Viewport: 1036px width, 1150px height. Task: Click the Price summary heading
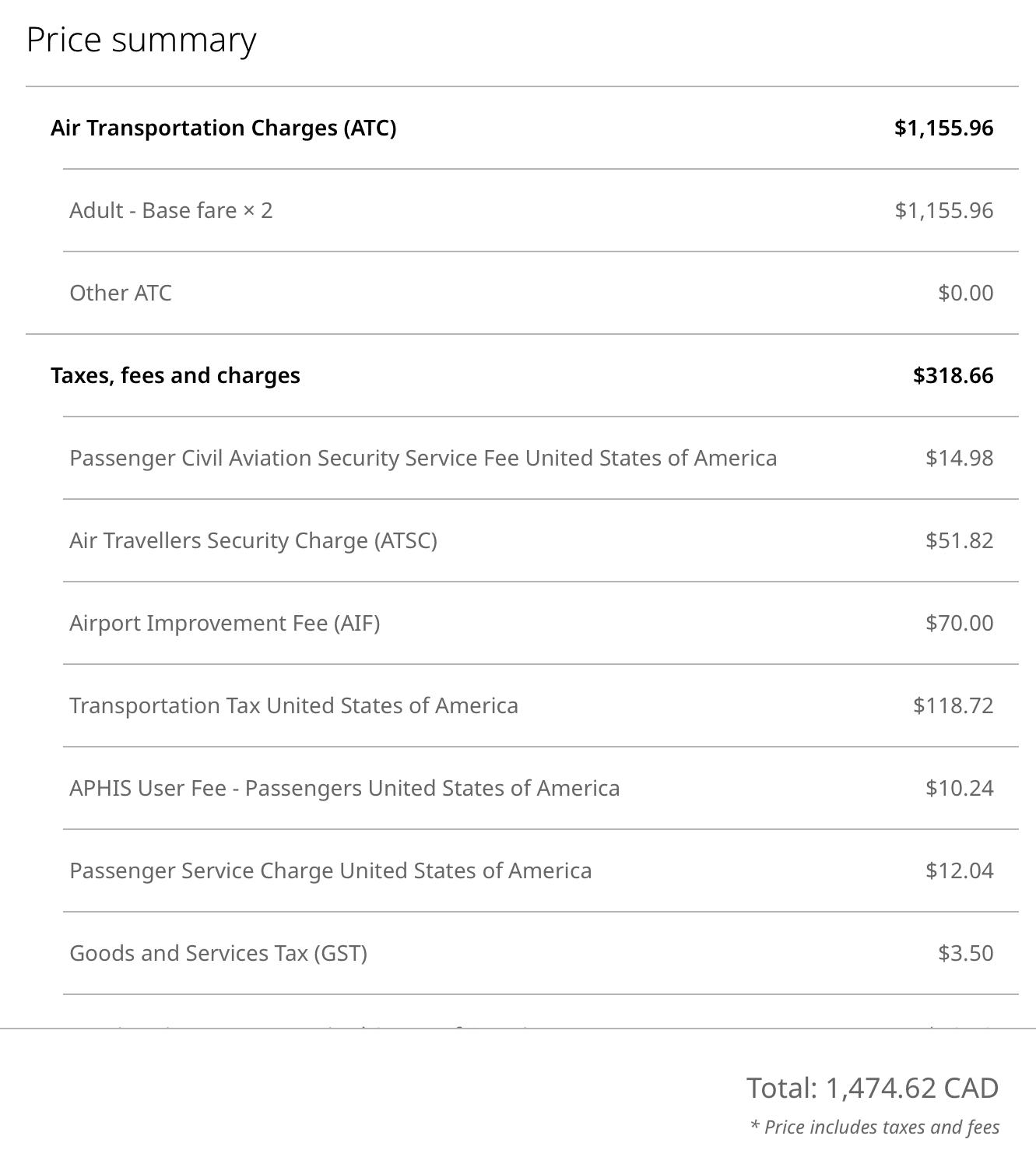141,40
